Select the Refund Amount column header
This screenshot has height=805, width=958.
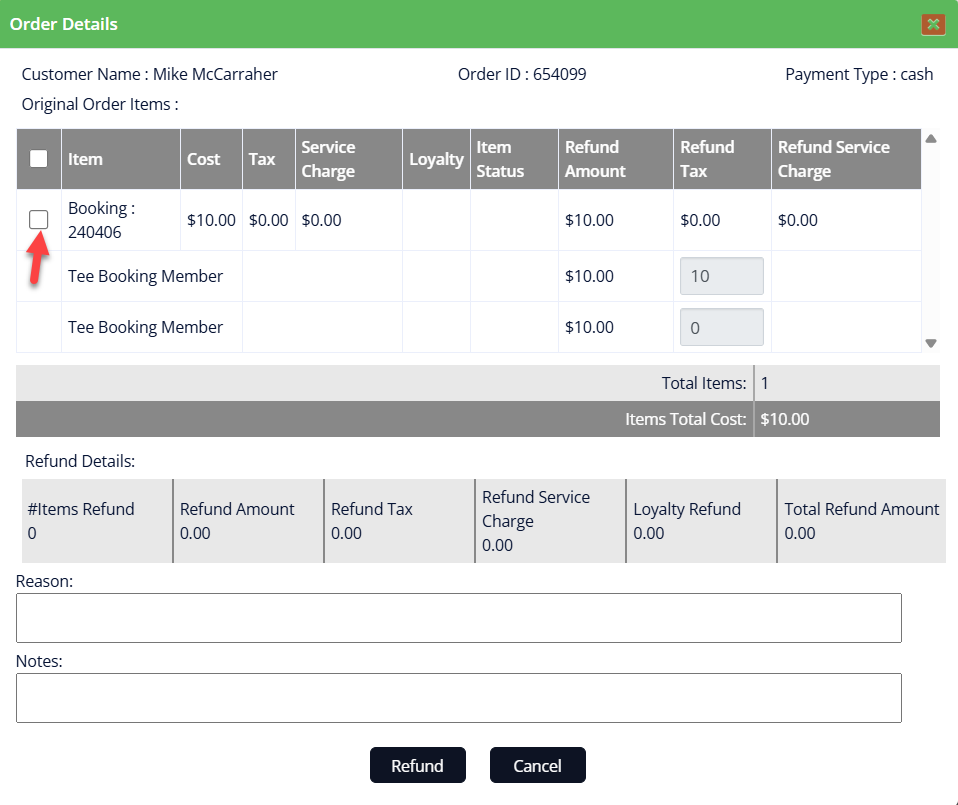[595, 159]
